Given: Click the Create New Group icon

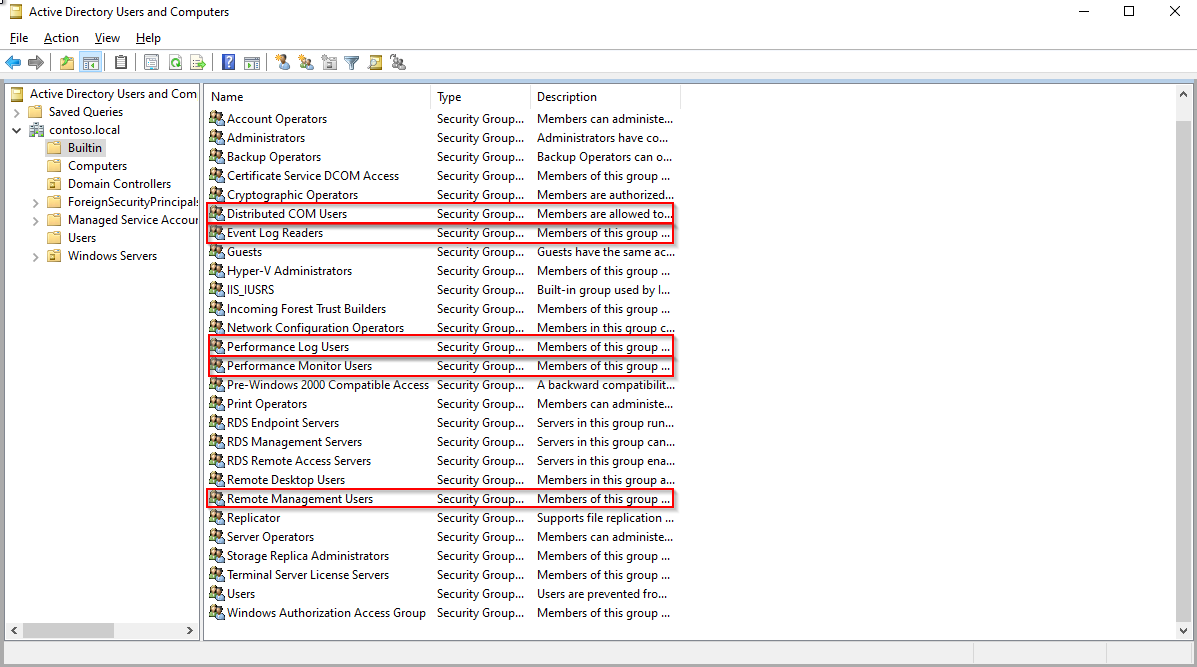Looking at the screenshot, I should click(x=306, y=63).
